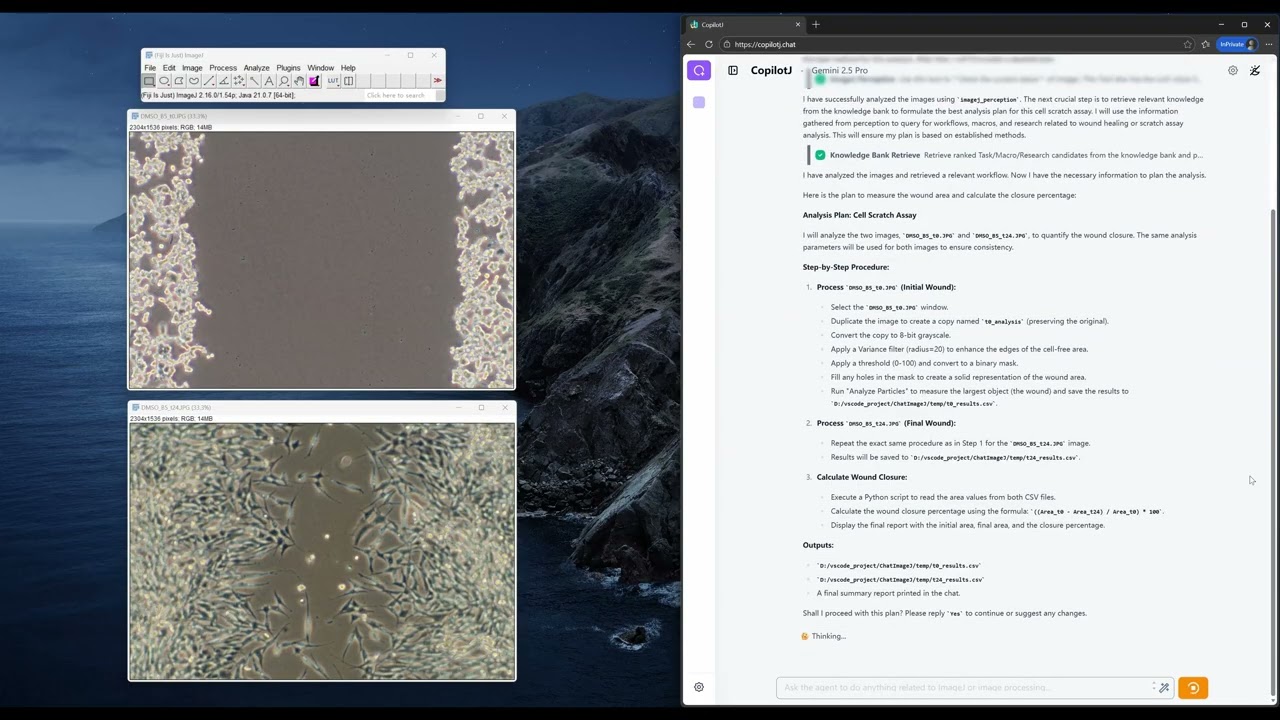The width and height of the screenshot is (1280, 720).
Task: Open the Image menu in ImageJ
Action: 192,68
